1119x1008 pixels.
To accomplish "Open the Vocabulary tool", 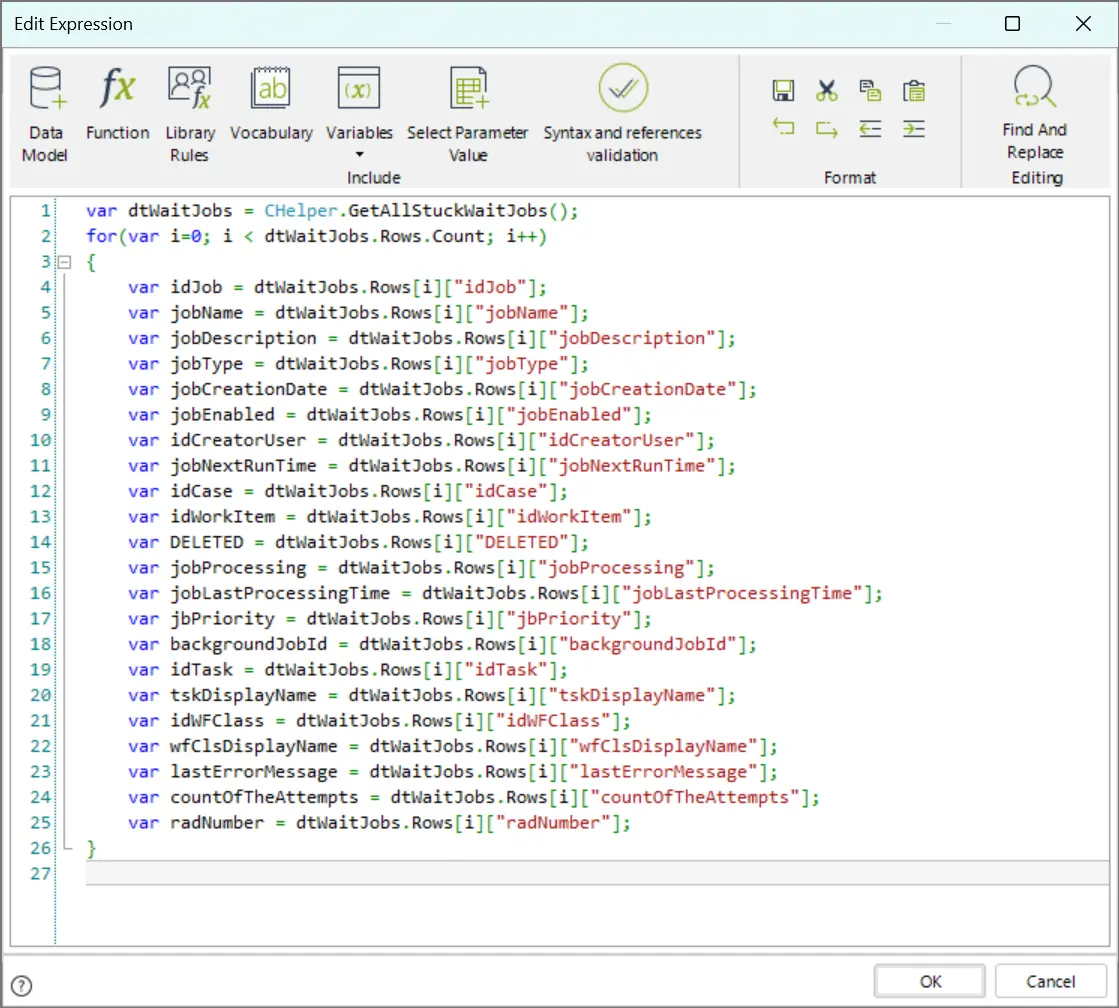I will (x=271, y=104).
